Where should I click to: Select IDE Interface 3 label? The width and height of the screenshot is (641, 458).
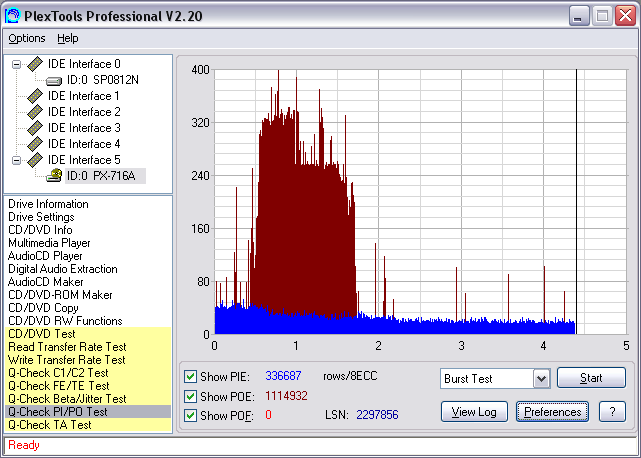coord(83,128)
